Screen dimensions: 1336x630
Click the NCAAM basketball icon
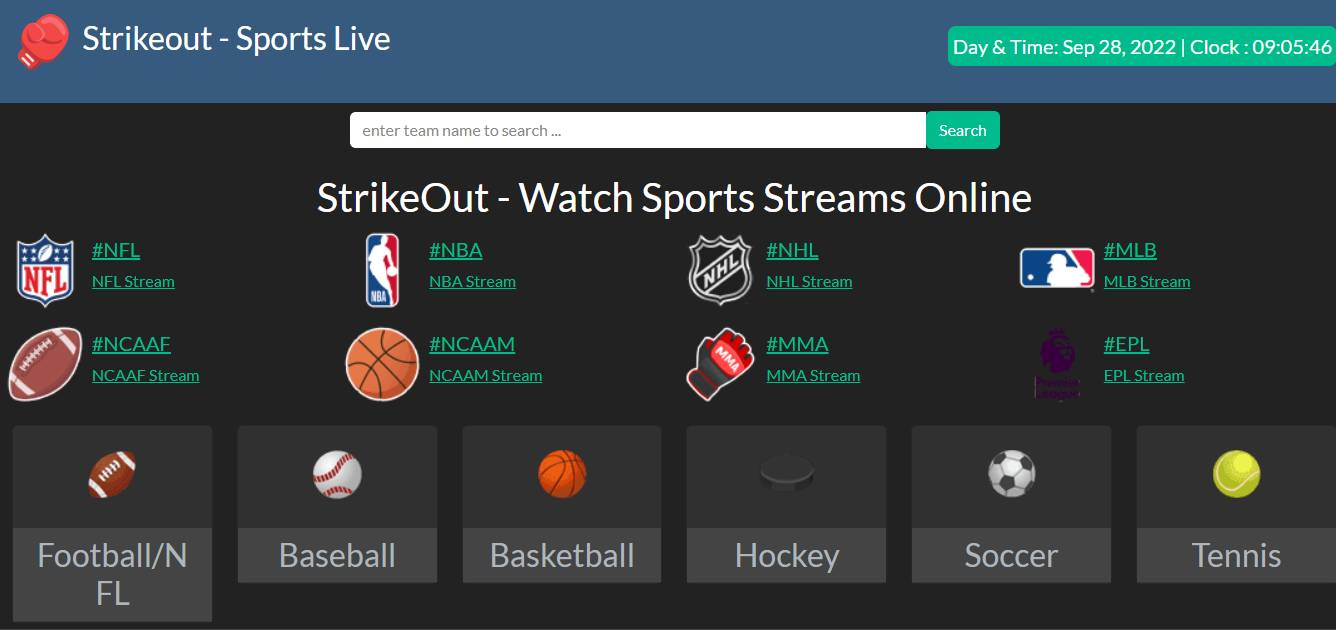382,364
